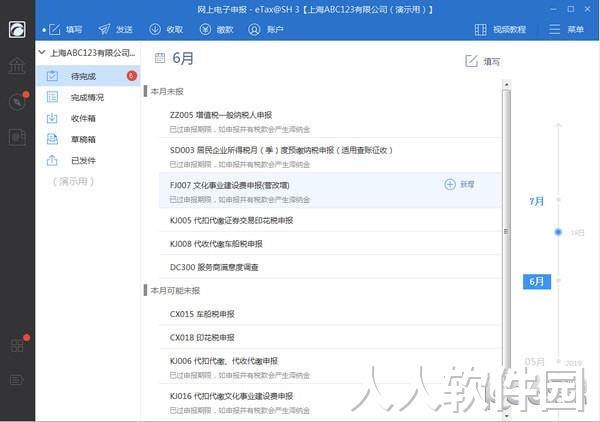Click the 发送 paper-plane toolbar icon
Screen dimensions: 600x422
104,29
